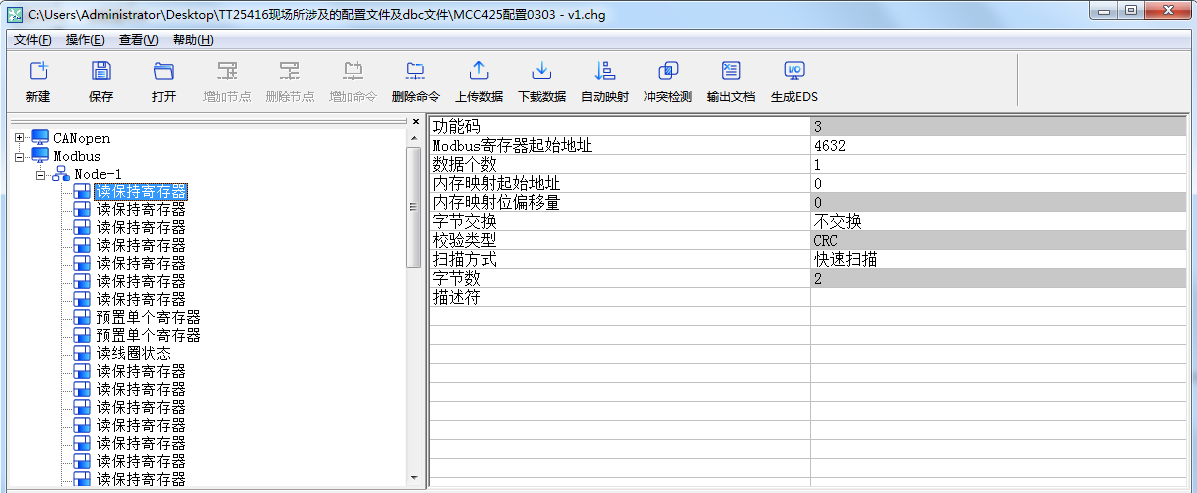This screenshot has width=1197, height=493.
Task: Click the 描述符 property label
Action: click(x=457, y=298)
